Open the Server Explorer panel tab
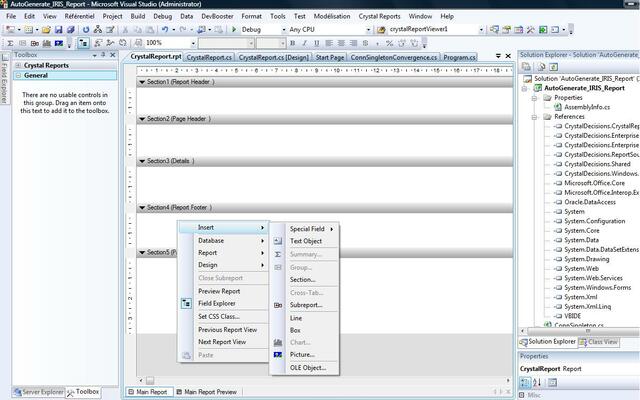This screenshot has width=640, height=400. tap(38, 392)
